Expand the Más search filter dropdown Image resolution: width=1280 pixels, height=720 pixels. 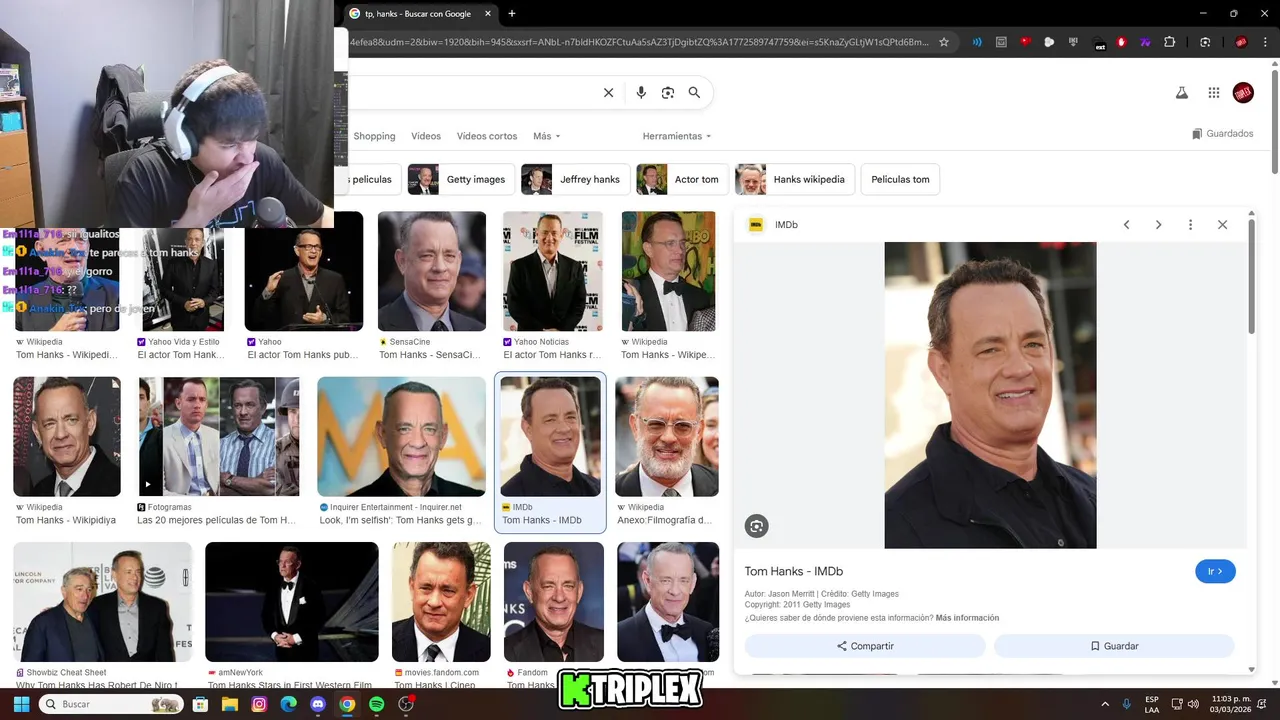click(x=546, y=136)
